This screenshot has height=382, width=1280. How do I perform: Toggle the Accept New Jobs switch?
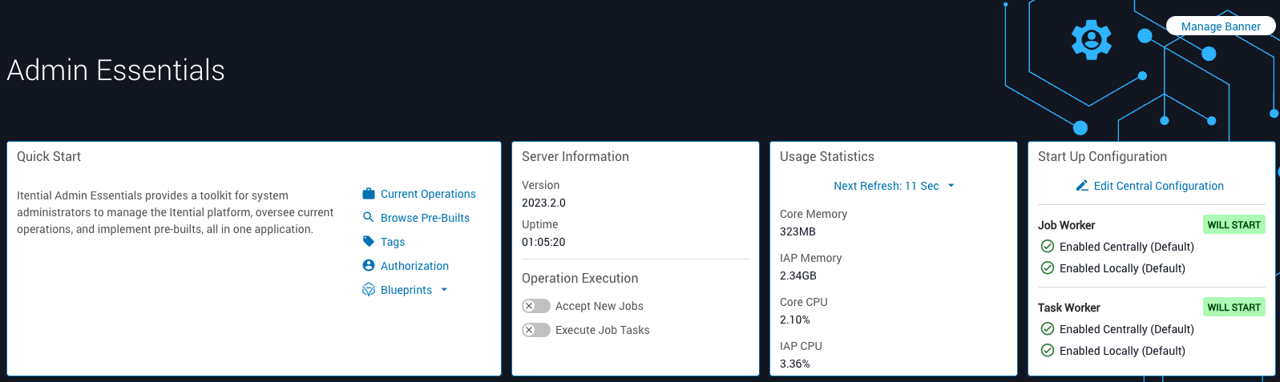pos(536,306)
